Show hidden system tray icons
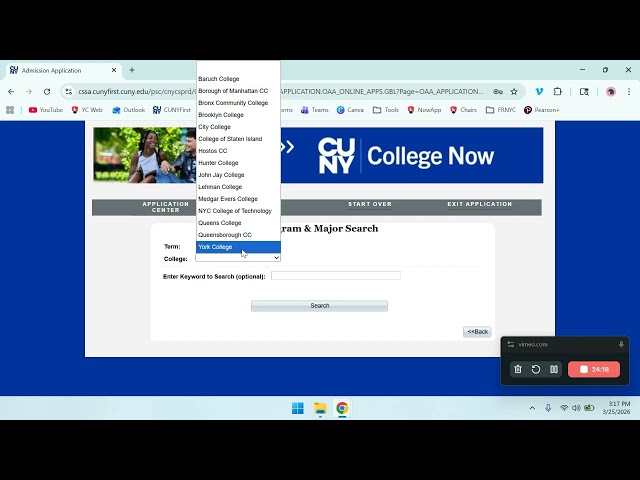 tap(532, 408)
